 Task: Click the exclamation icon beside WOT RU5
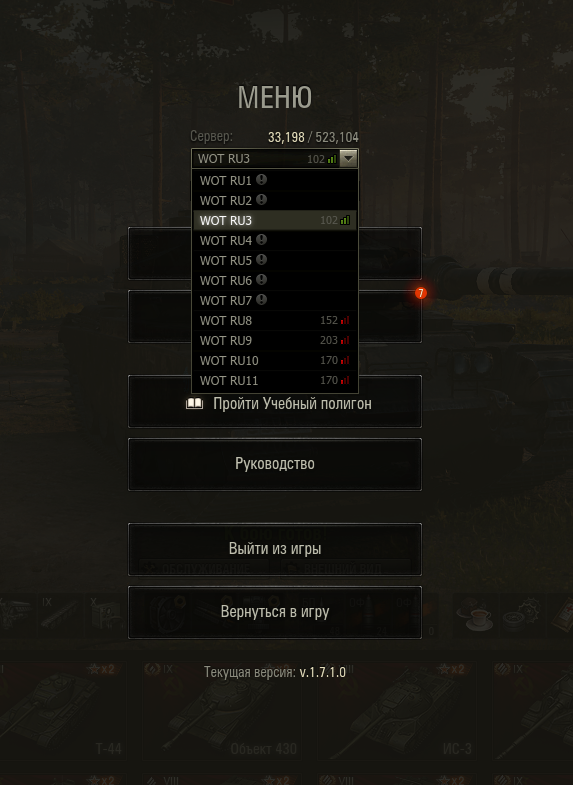[x=261, y=260]
